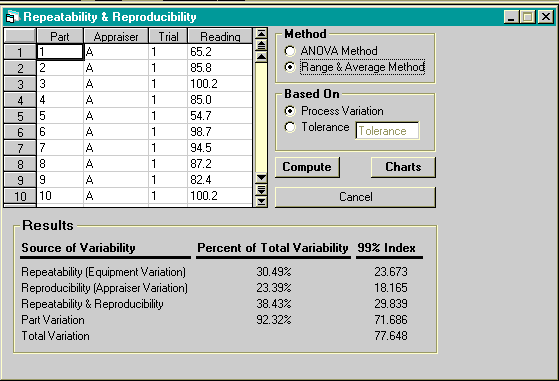Select row header 6
Image resolution: width=559 pixels, height=381 pixels.
pyautogui.click(x=20, y=132)
